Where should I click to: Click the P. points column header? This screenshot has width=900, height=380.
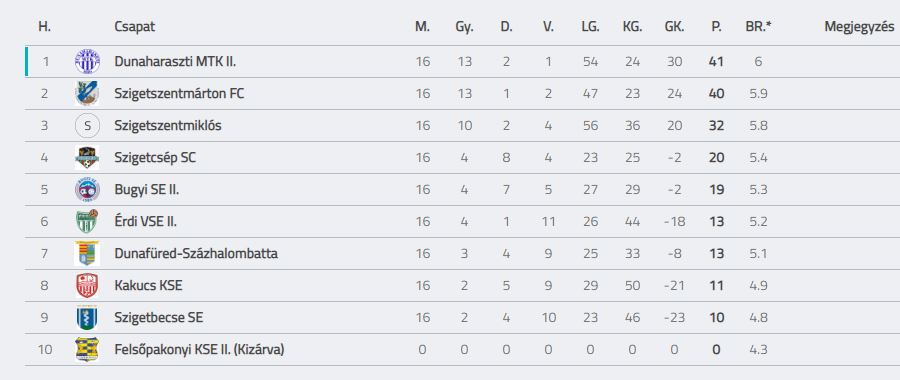pyautogui.click(x=716, y=27)
